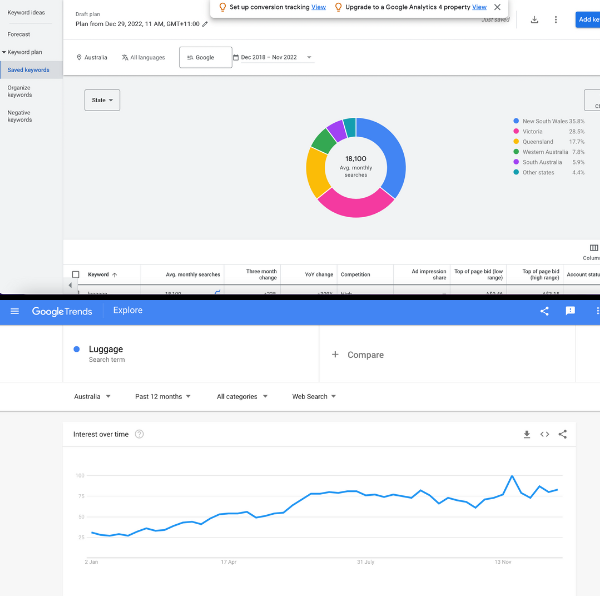Open the State breakdown dropdown
This screenshot has width=600, height=600.
102,100
